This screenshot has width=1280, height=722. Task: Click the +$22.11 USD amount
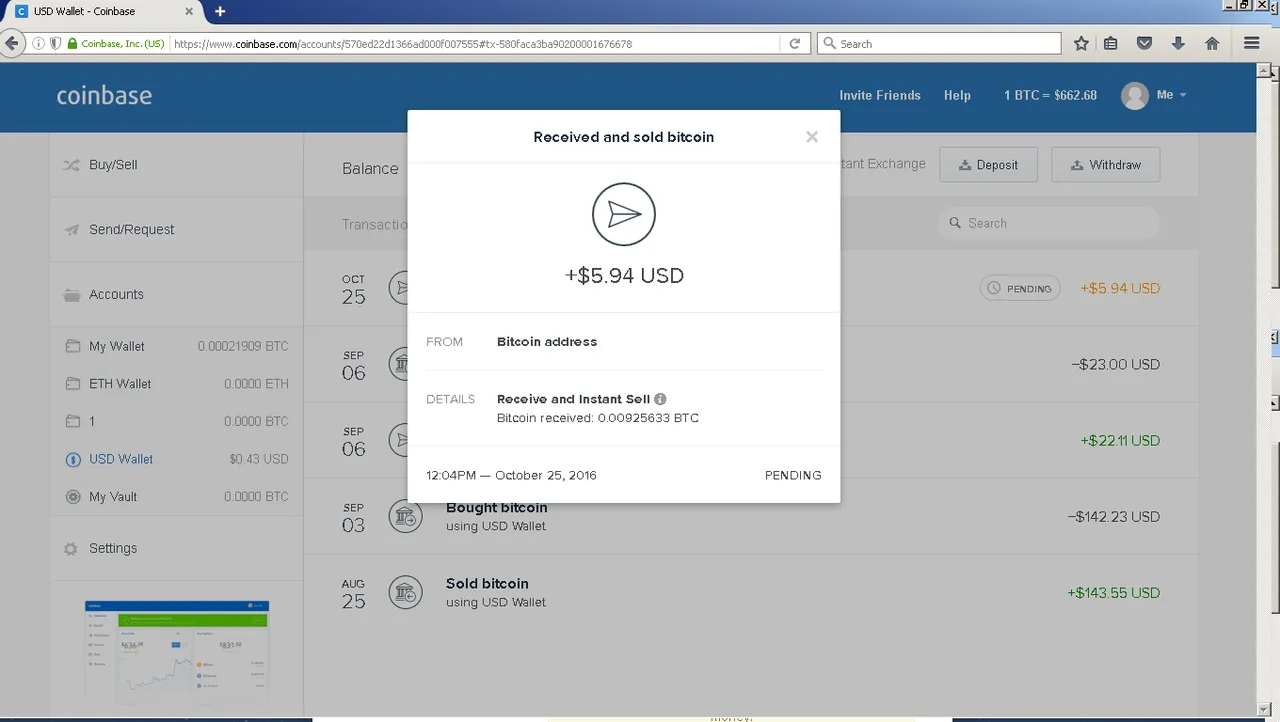(x=1120, y=441)
